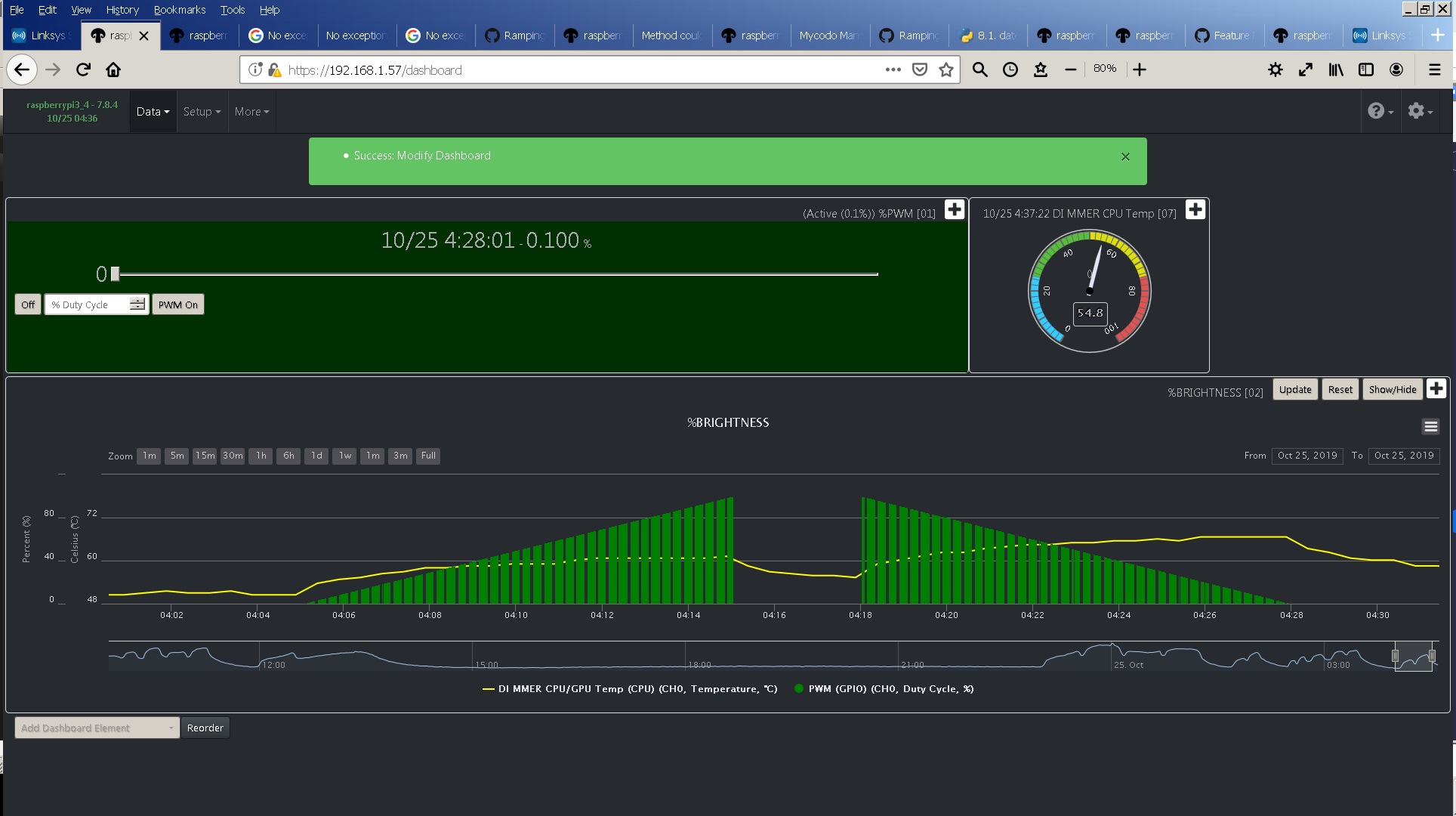Click the plus icon on the PWM widget

point(954,209)
